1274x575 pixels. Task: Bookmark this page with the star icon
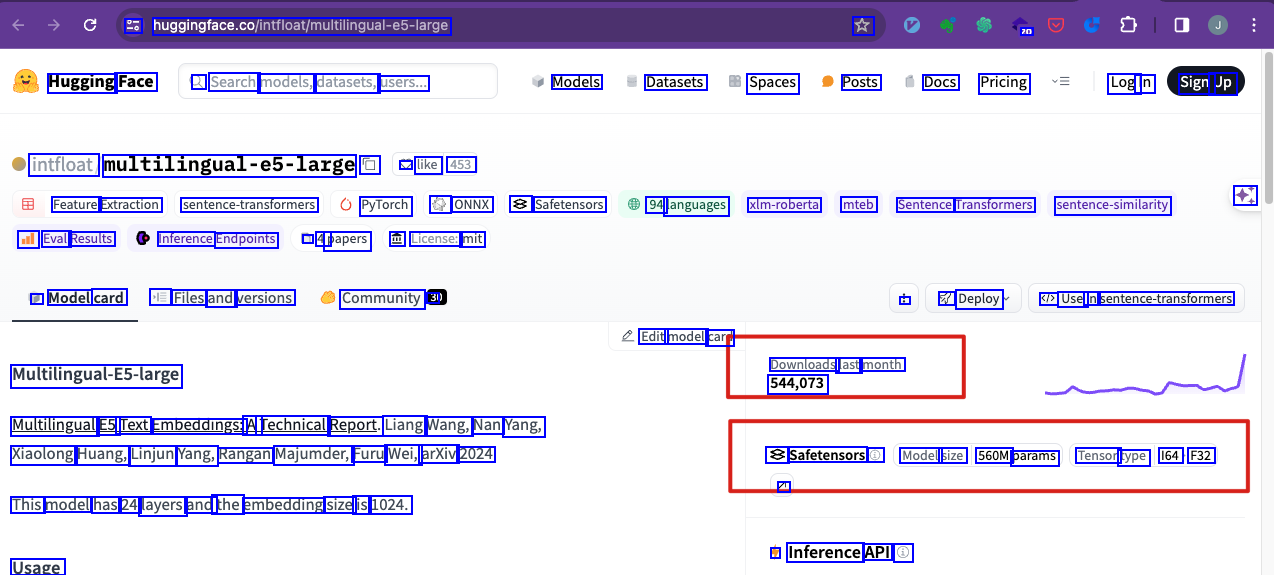click(862, 25)
